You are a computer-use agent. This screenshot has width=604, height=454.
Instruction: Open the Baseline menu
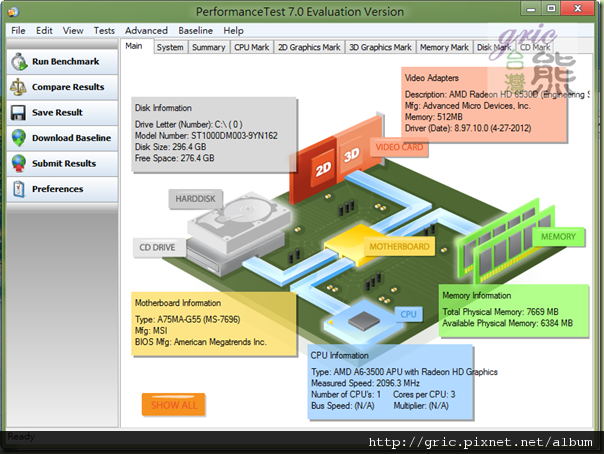tap(195, 30)
